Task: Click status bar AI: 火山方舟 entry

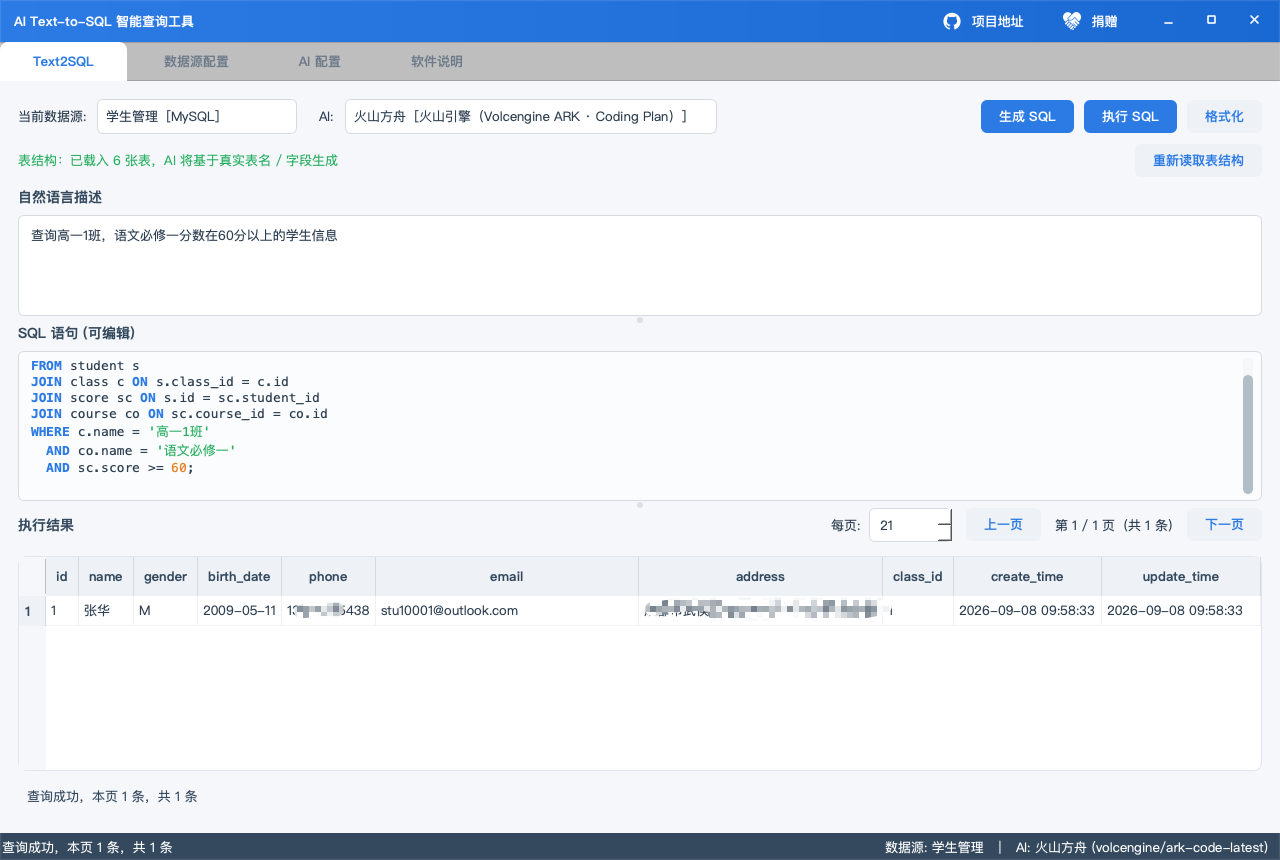Action: [1142, 847]
